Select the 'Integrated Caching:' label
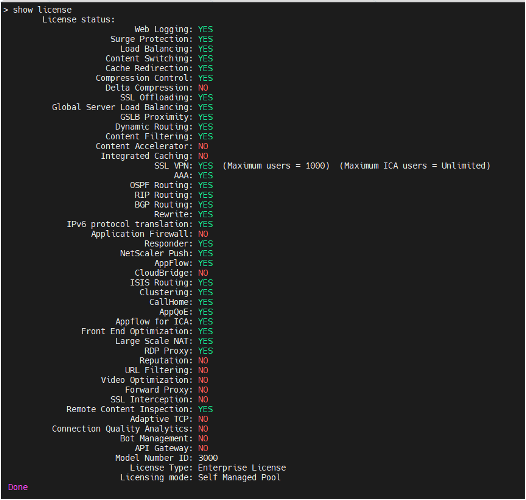Image resolution: width=526 pixels, height=500 pixels. (147, 156)
